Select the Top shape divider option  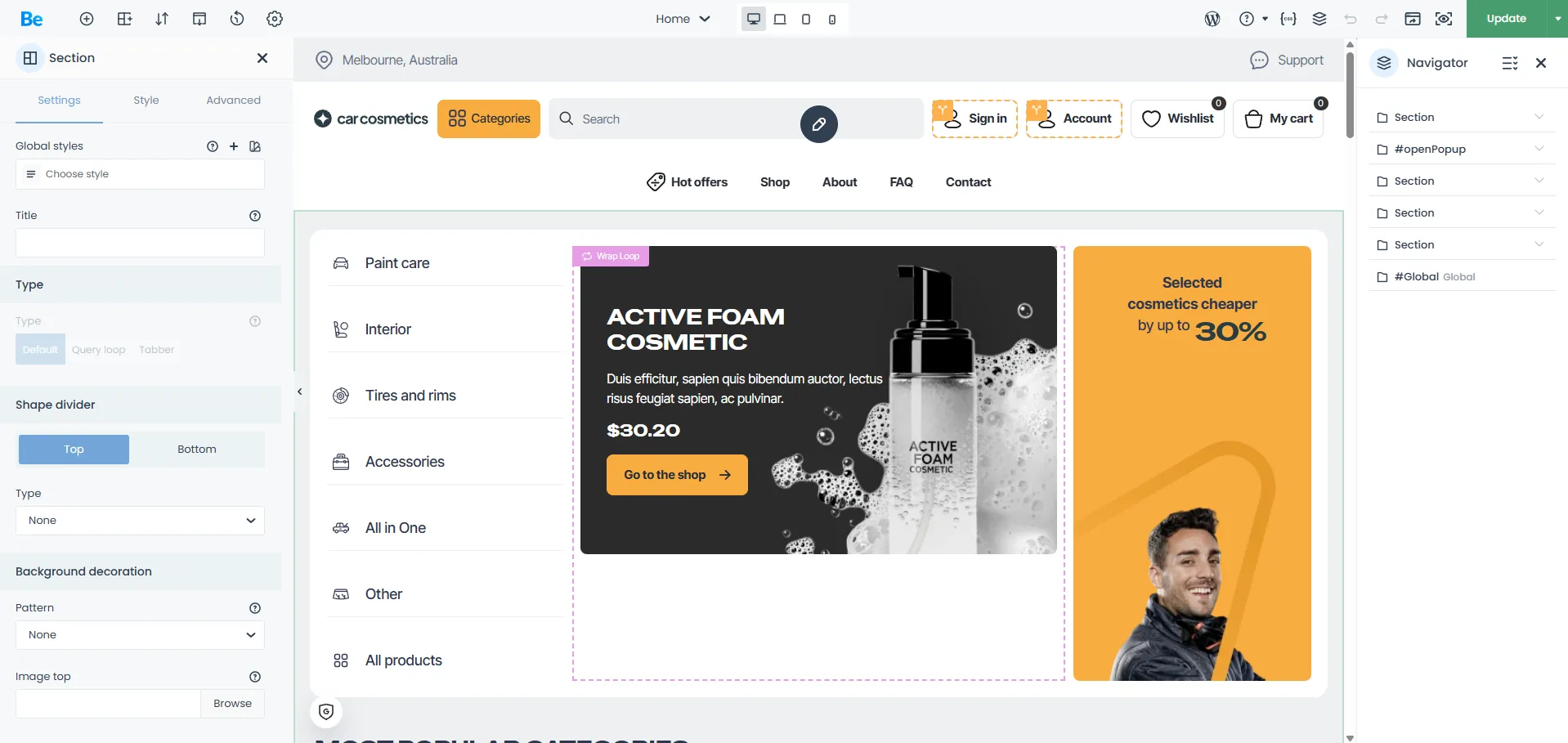pyautogui.click(x=74, y=450)
